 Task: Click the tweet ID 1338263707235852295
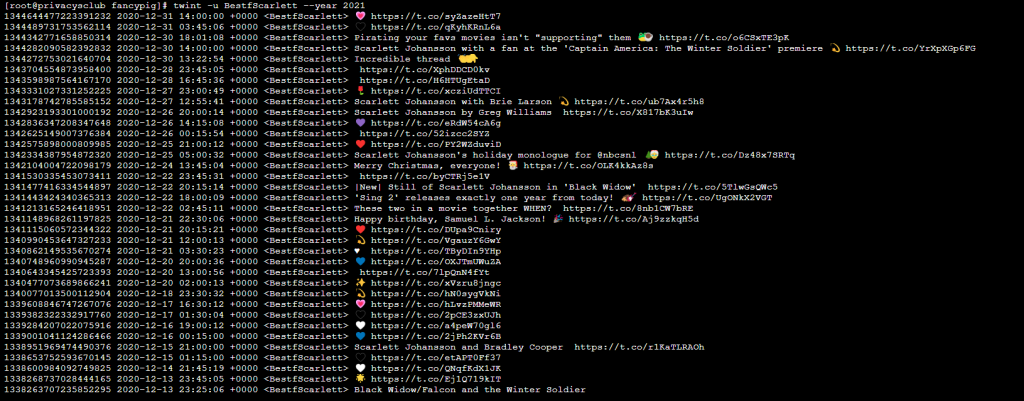(57, 389)
